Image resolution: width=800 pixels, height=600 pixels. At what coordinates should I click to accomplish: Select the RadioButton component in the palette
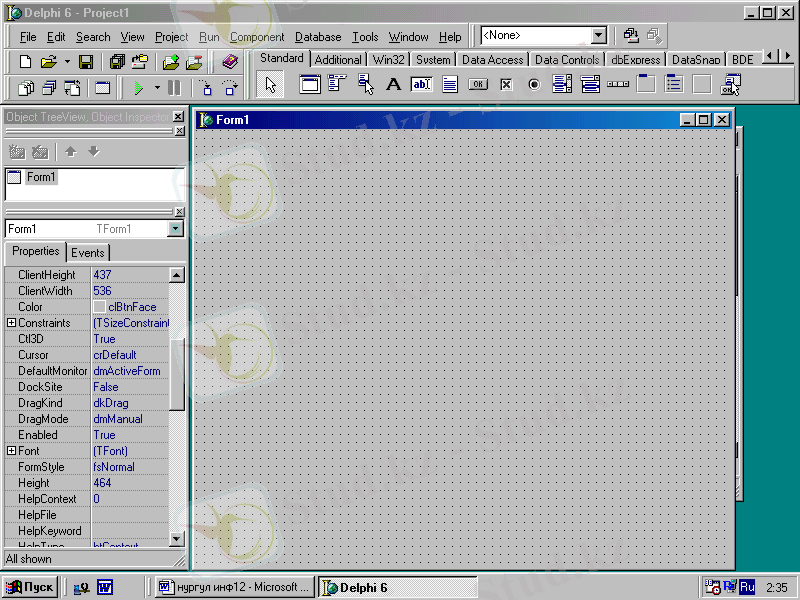534,85
